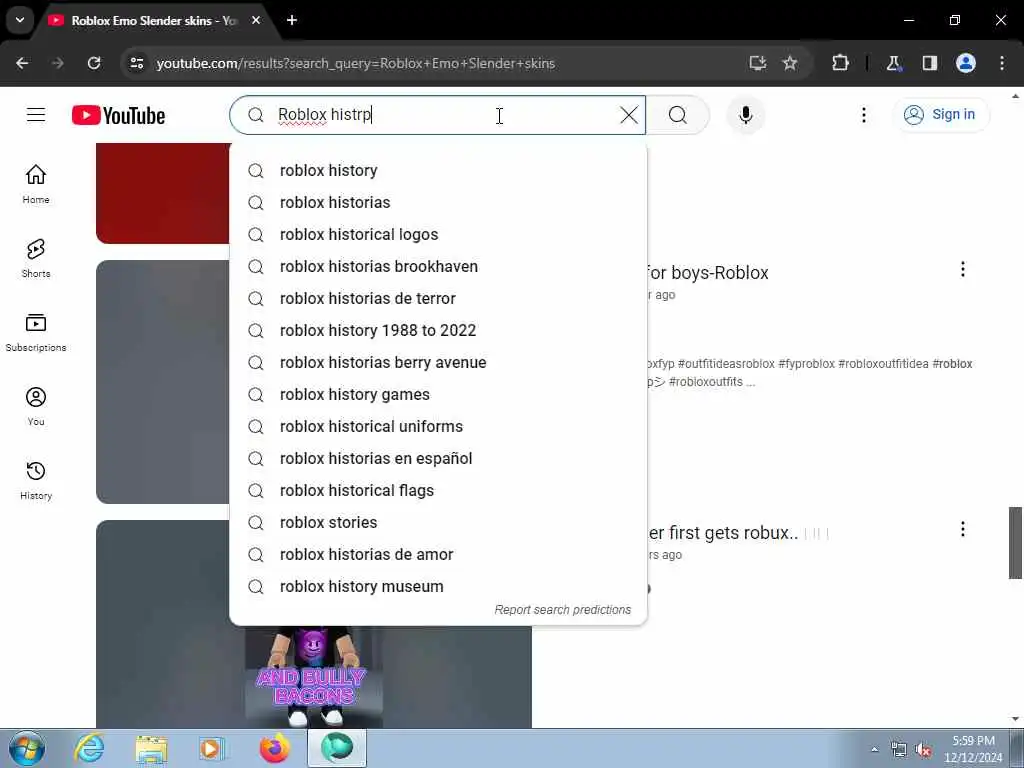1024x768 pixels.
Task: Click the browser address bar URL
Action: point(356,63)
